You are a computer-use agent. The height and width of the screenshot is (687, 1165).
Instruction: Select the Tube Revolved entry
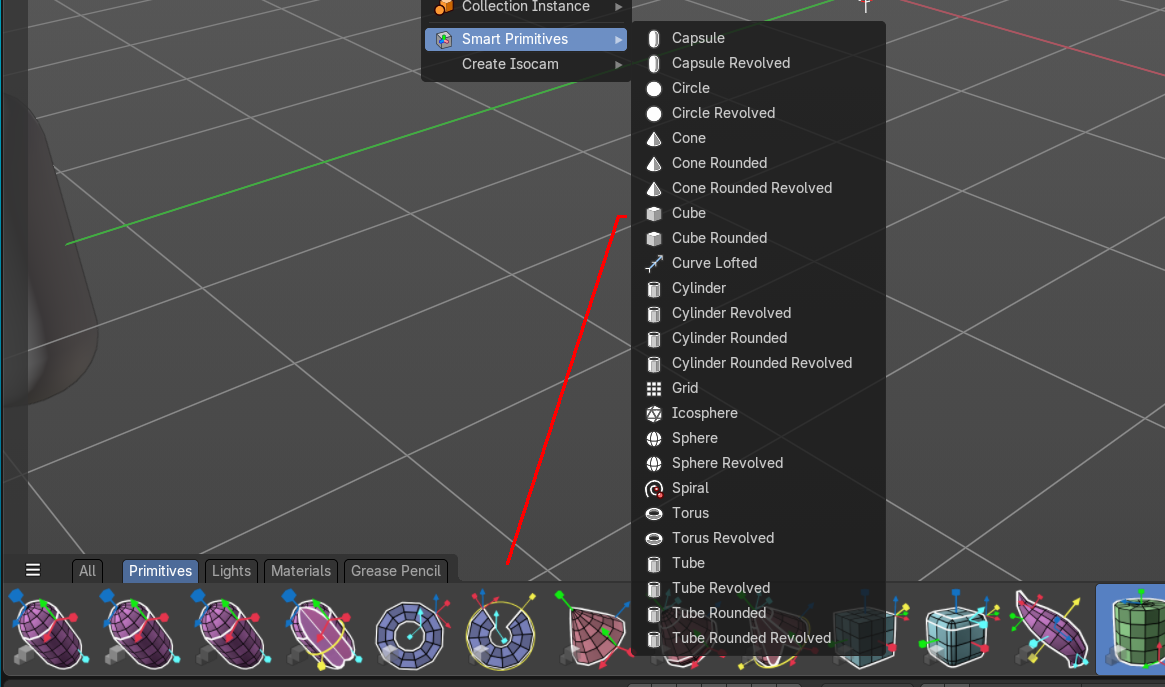pos(758,588)
